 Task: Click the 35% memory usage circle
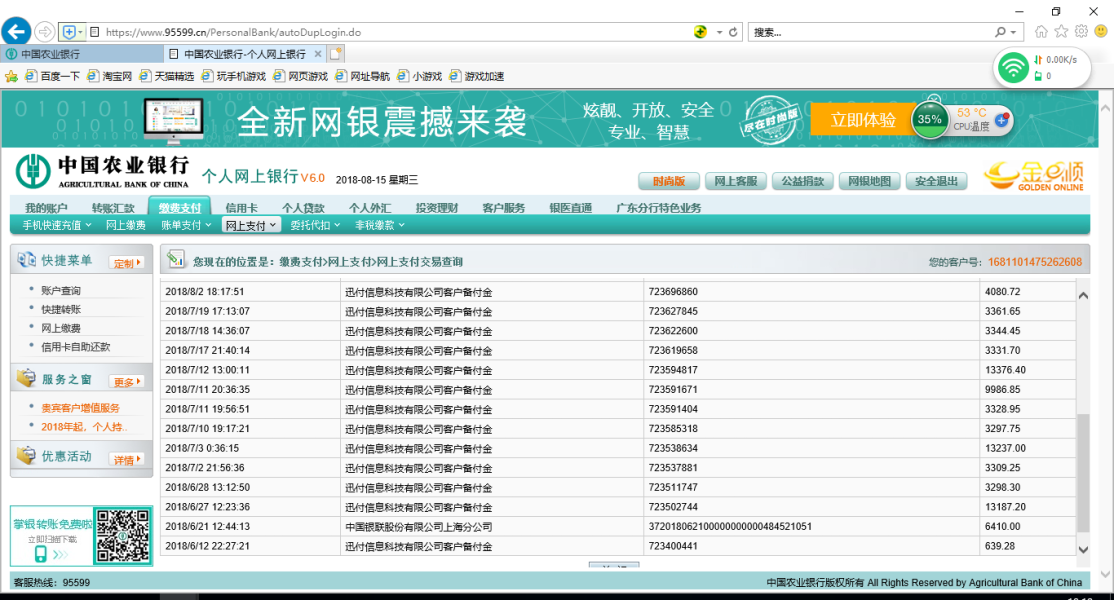point(929,119)
